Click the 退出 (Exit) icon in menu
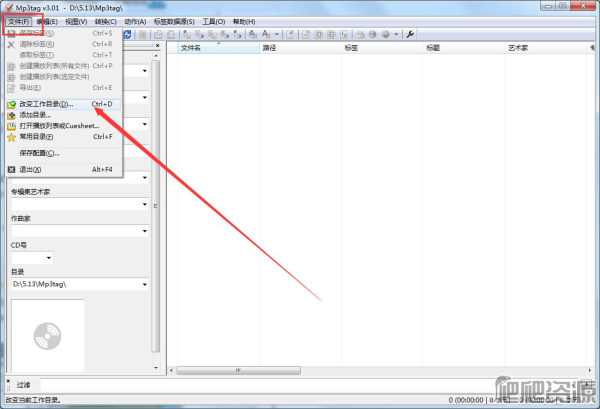Viewport: 600px width, 409px height. pos(11,170)
